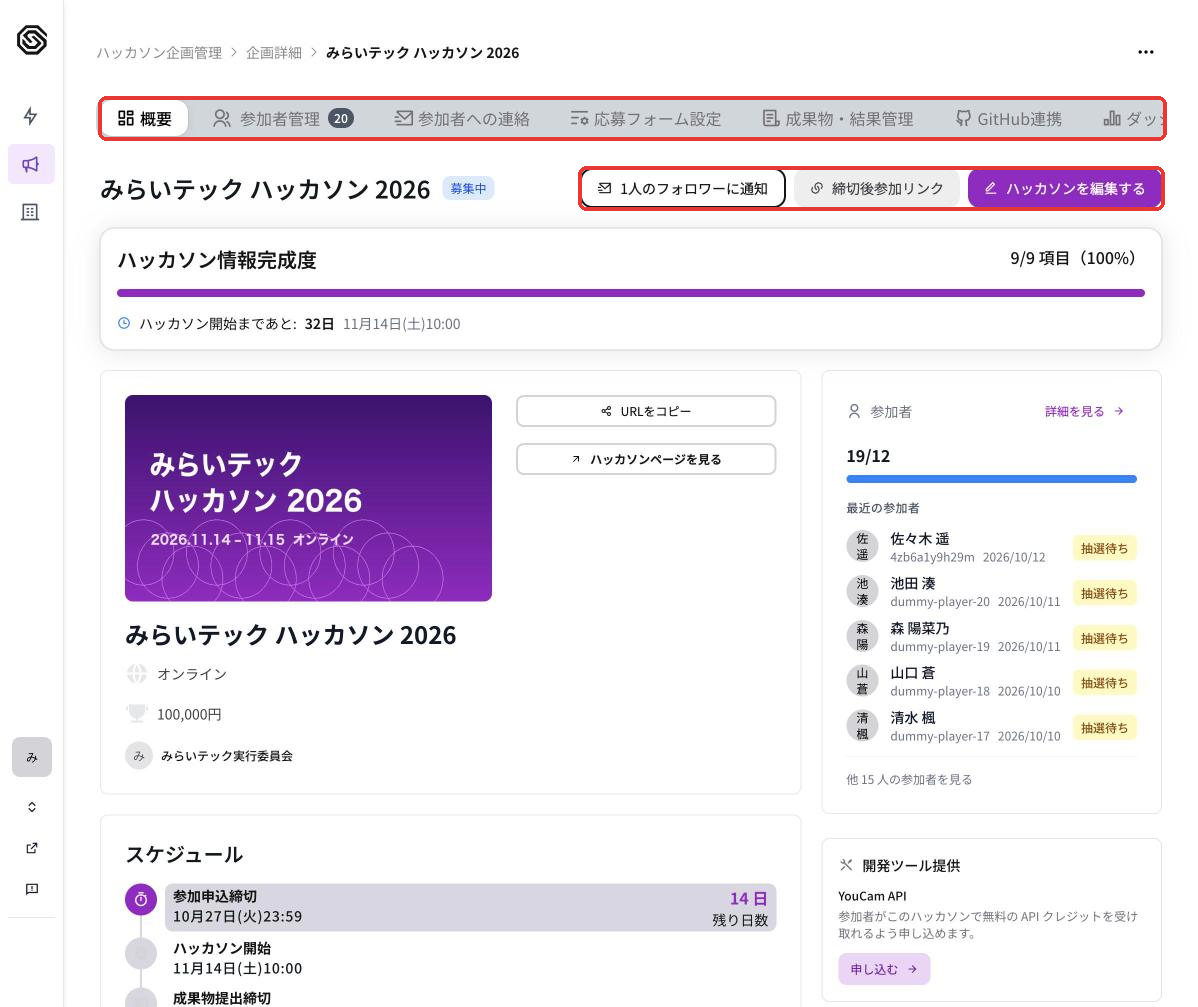This screenshot has height=1007, width=1198.
Task: Click みらいテック実行委員会 organizer name
Action: coord(227,756)
